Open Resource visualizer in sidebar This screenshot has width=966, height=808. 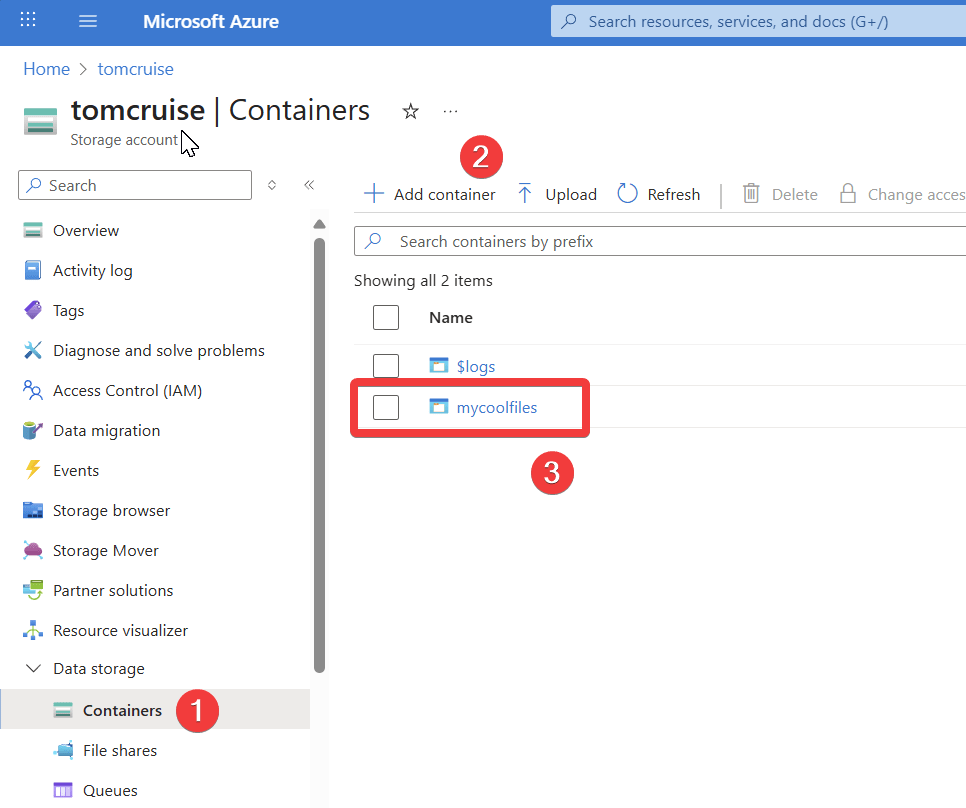point(120,631)
